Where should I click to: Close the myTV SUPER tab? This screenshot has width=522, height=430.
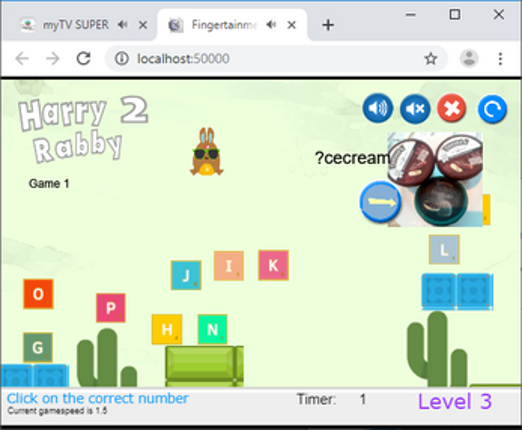pyautogui.click(x=143, y=25)
